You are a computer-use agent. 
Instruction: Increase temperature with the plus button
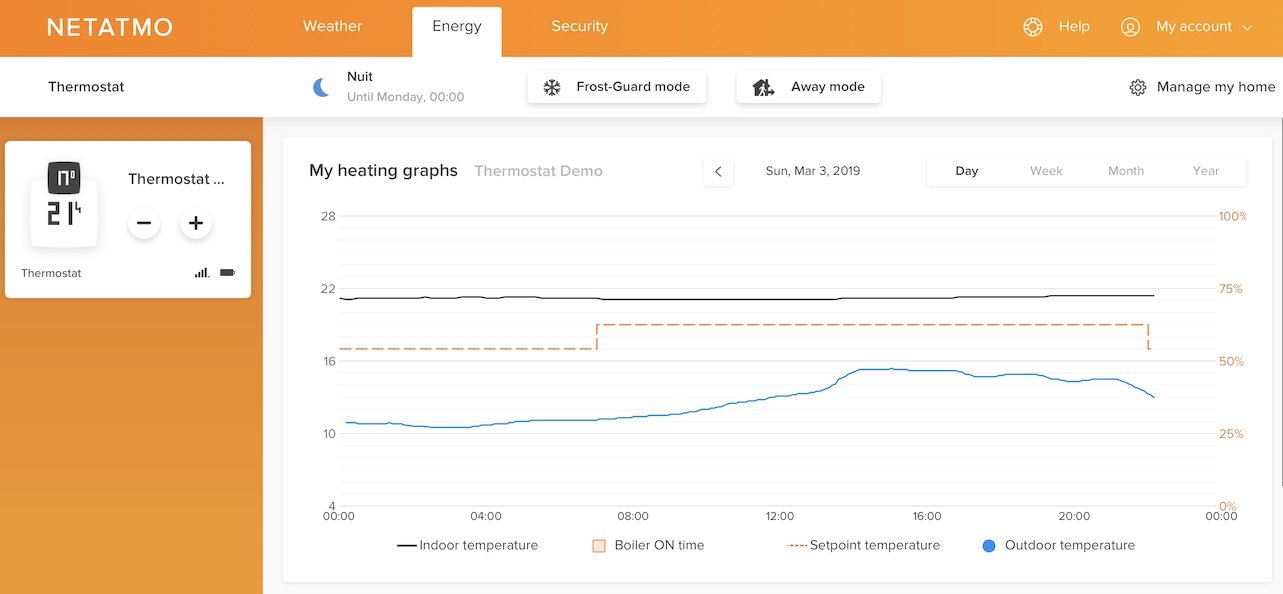[196, 223]
